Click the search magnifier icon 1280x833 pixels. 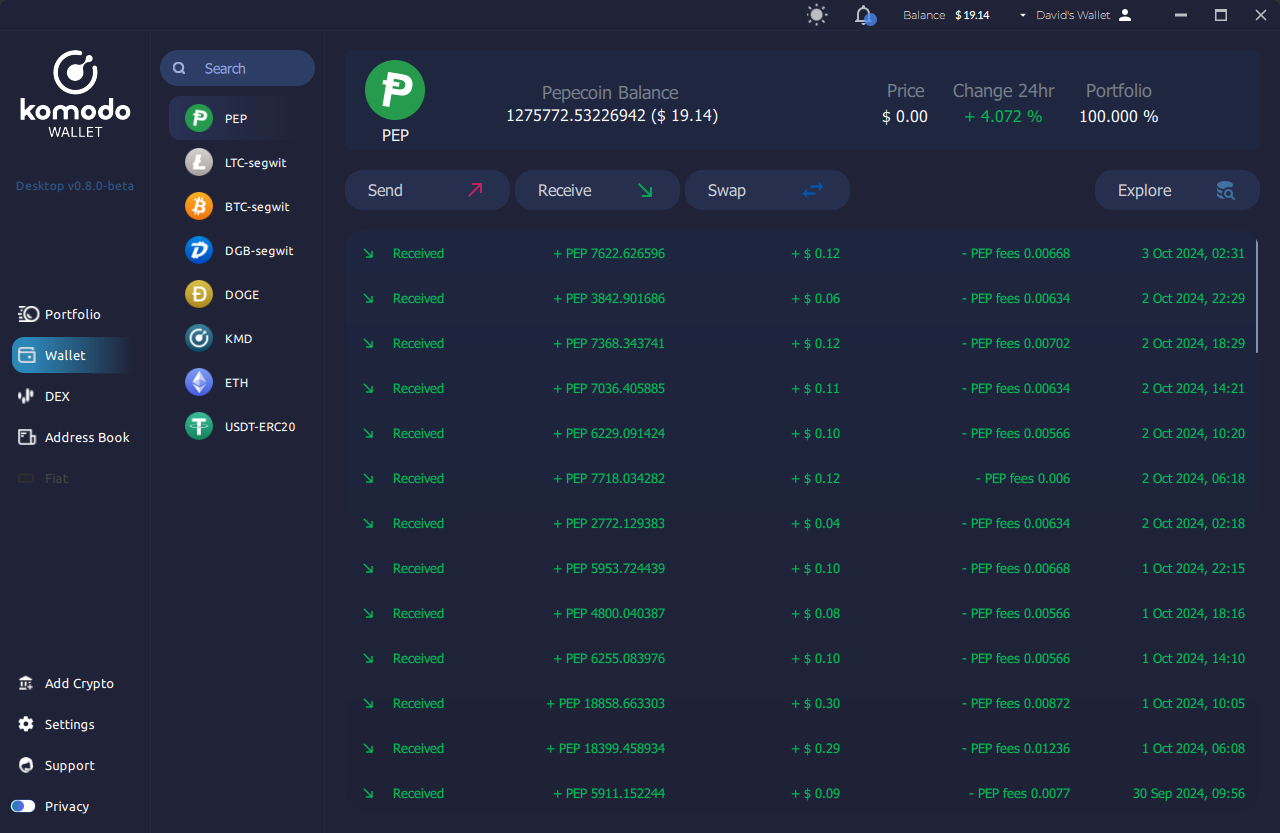point(179,68)
